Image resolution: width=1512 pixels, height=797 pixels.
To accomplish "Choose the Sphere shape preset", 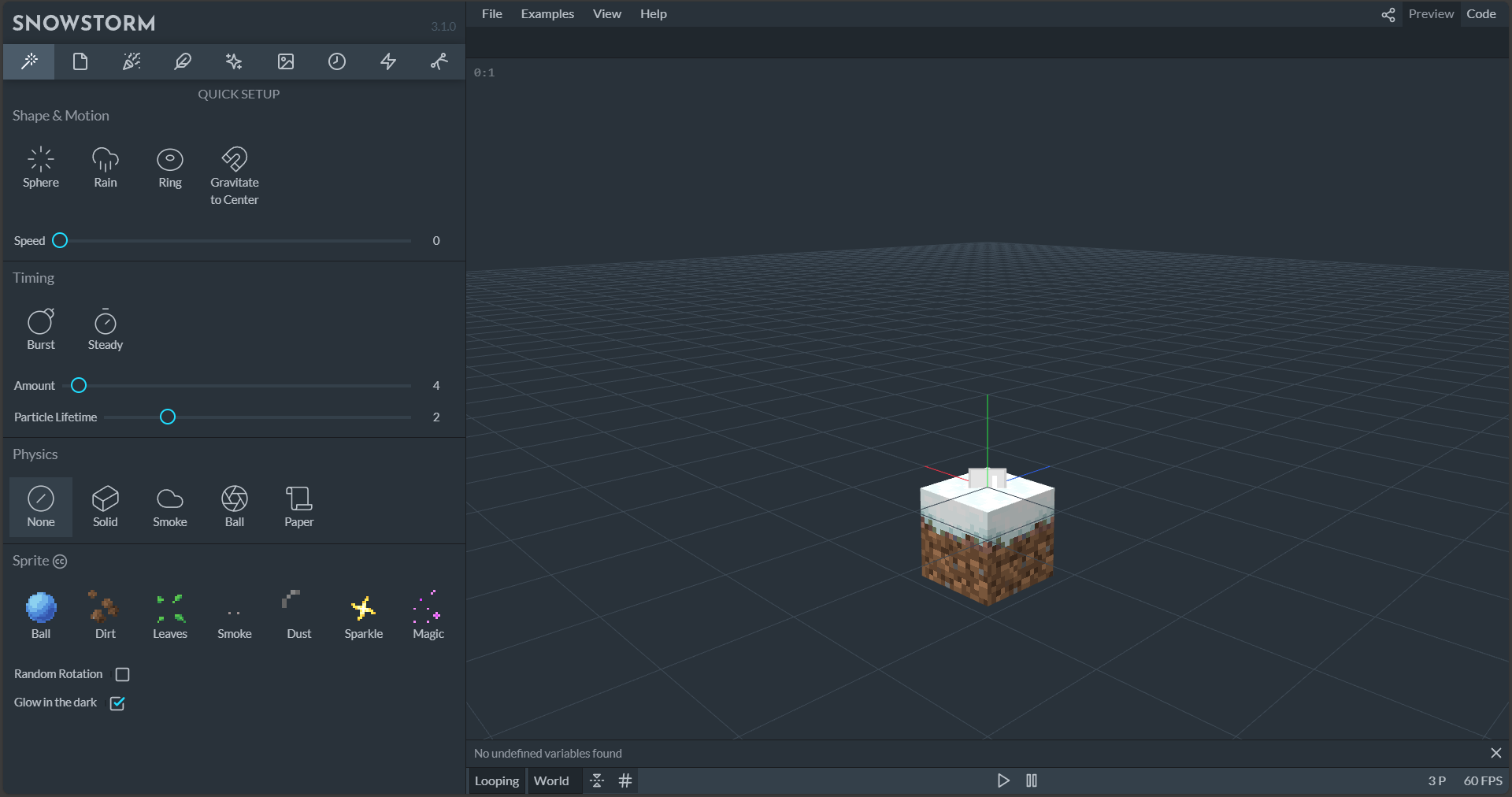I will click(41, 169).
